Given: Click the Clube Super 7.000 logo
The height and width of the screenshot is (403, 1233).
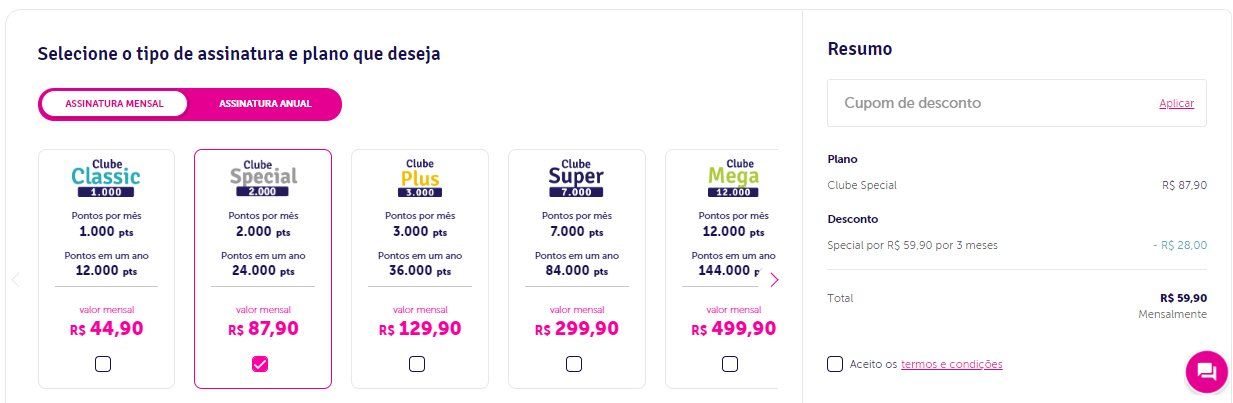Looking at the screenshot, I should pyautogui.click(x=576, y=177).
